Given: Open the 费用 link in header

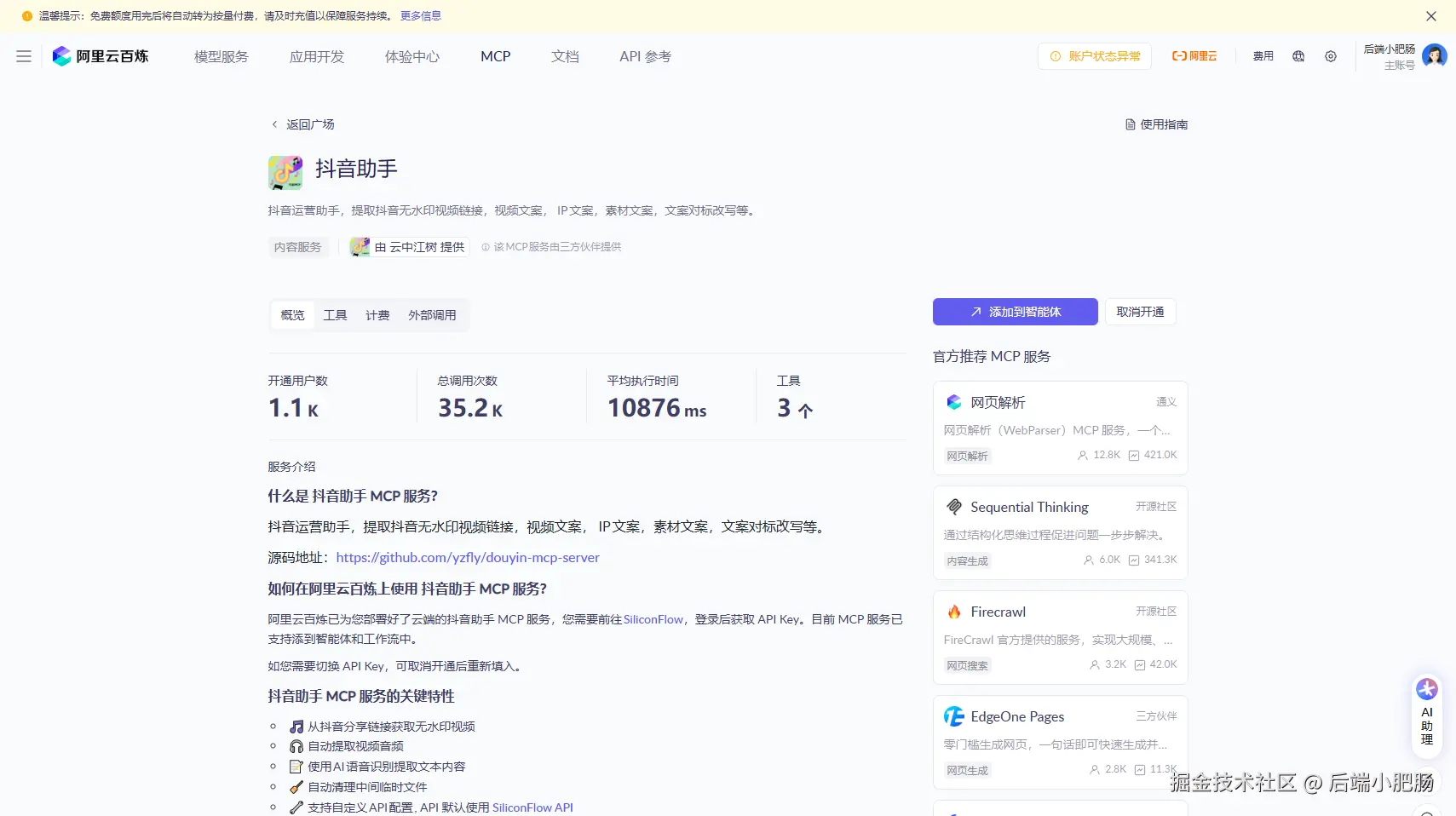Looking at the screenshot, I should pos(1263,56).
